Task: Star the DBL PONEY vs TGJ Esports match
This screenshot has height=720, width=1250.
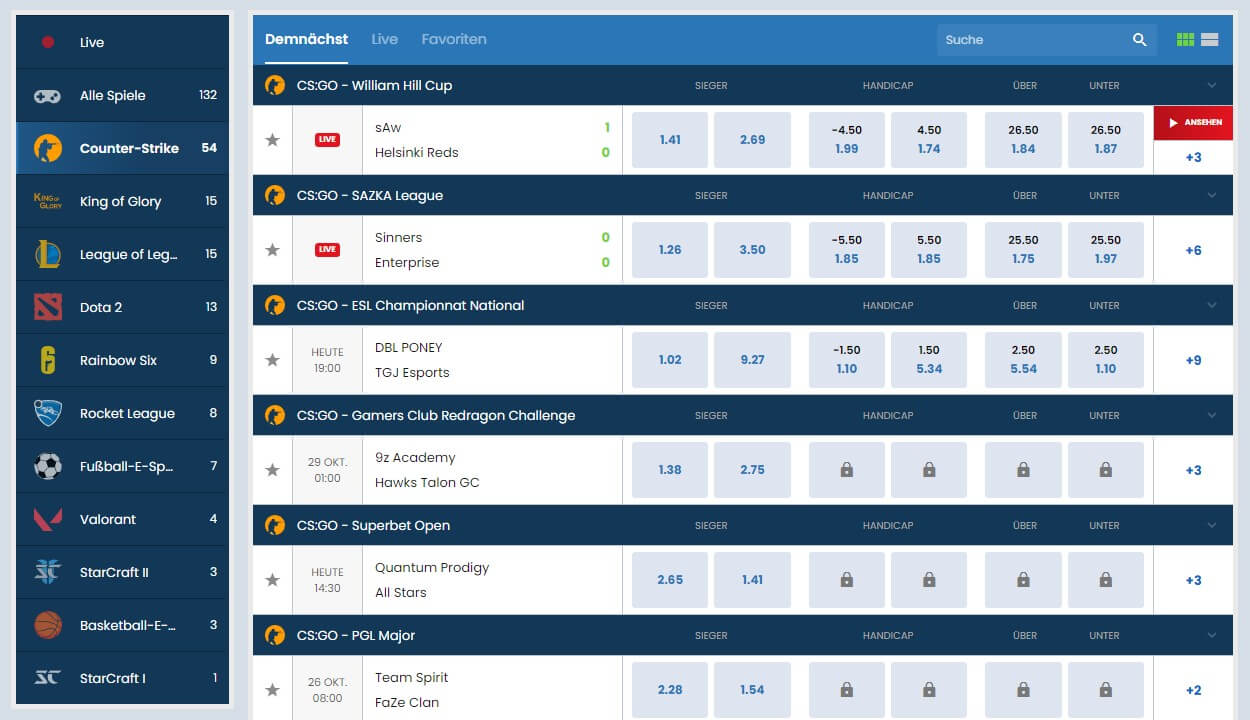Action: point(272,360)
